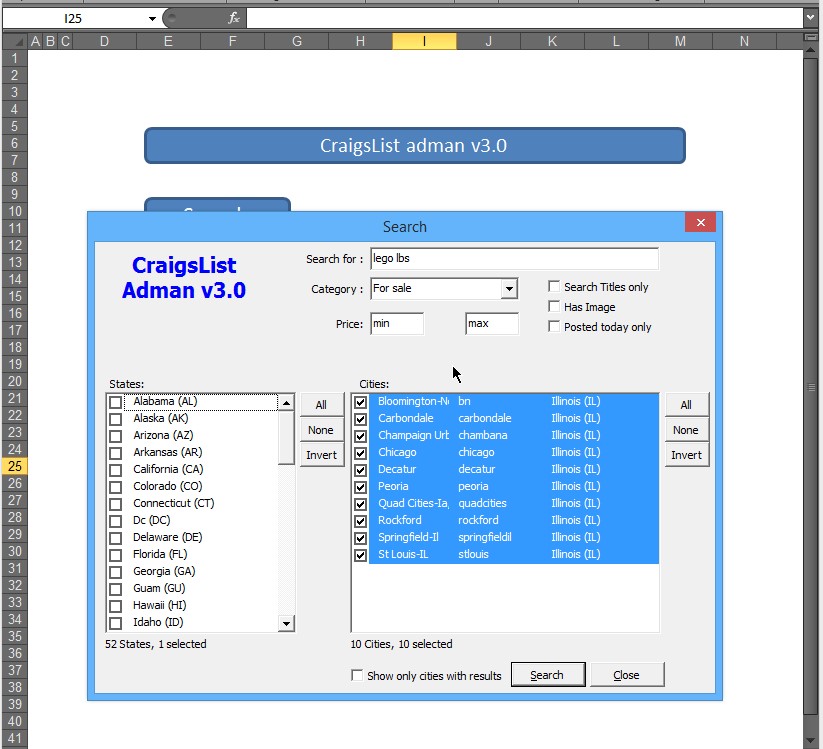Screen dimensions: 823x749
Task: Click the formula bar fx icon
Action: 234,18
